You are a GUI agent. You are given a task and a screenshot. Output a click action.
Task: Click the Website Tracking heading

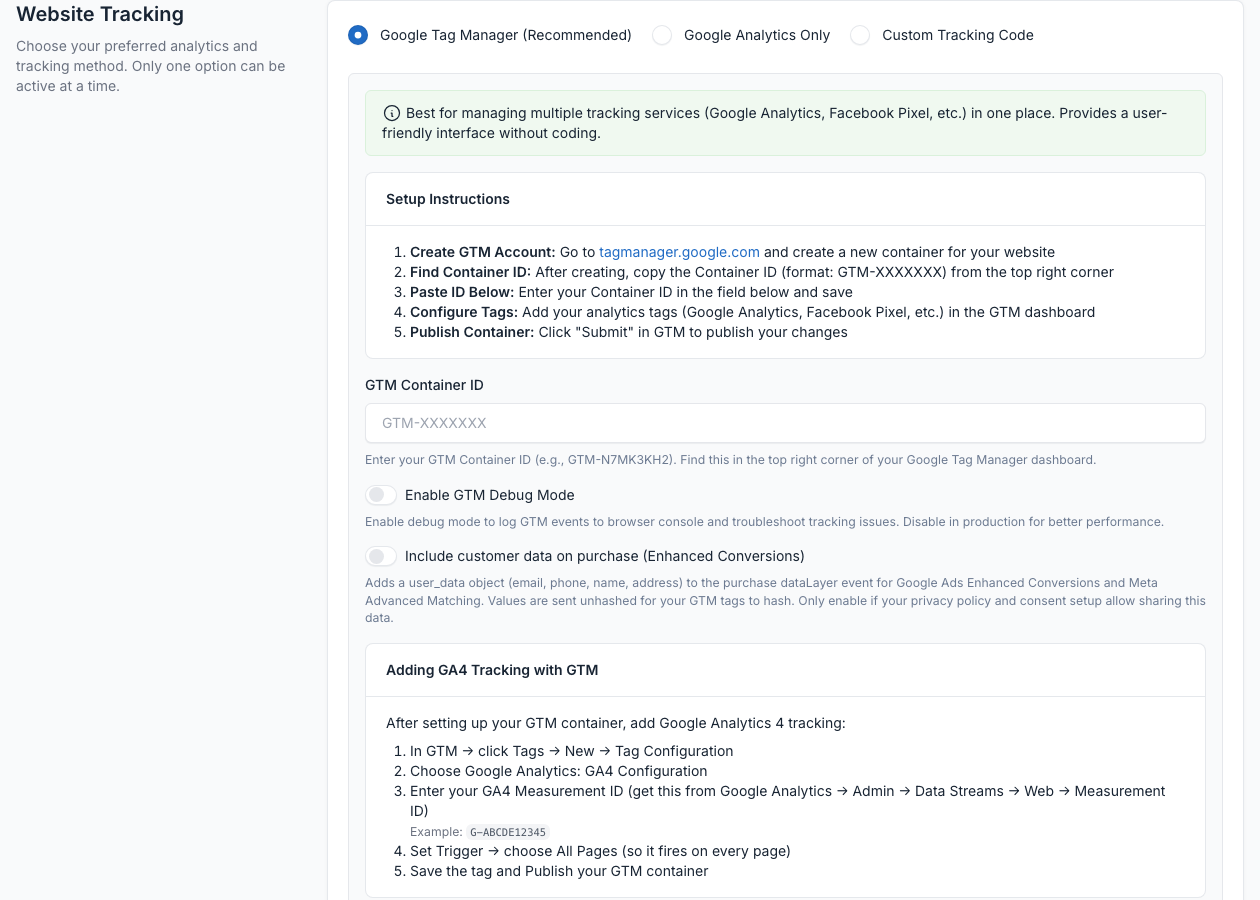[100, 15]
